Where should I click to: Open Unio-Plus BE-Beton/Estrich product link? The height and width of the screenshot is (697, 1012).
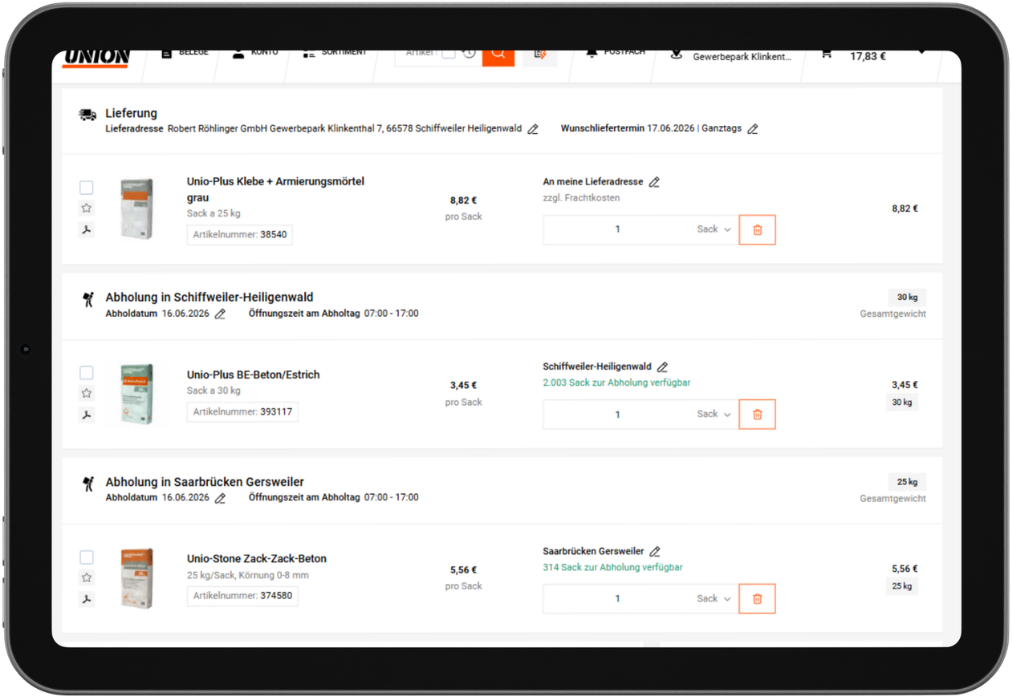point(253,374)
